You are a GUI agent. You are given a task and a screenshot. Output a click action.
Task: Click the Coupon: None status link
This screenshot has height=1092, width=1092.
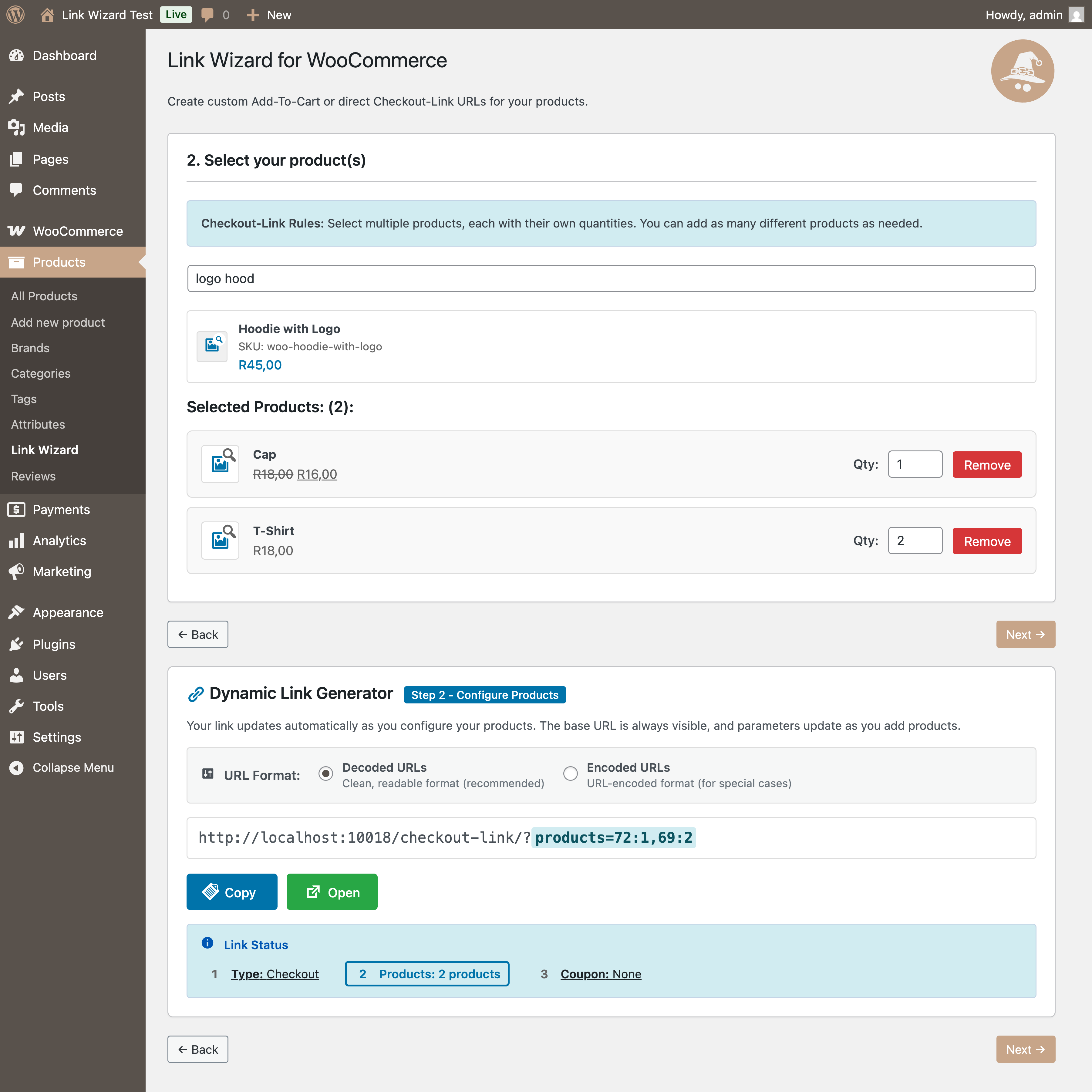pyautogui.click(x=600, y=974)
